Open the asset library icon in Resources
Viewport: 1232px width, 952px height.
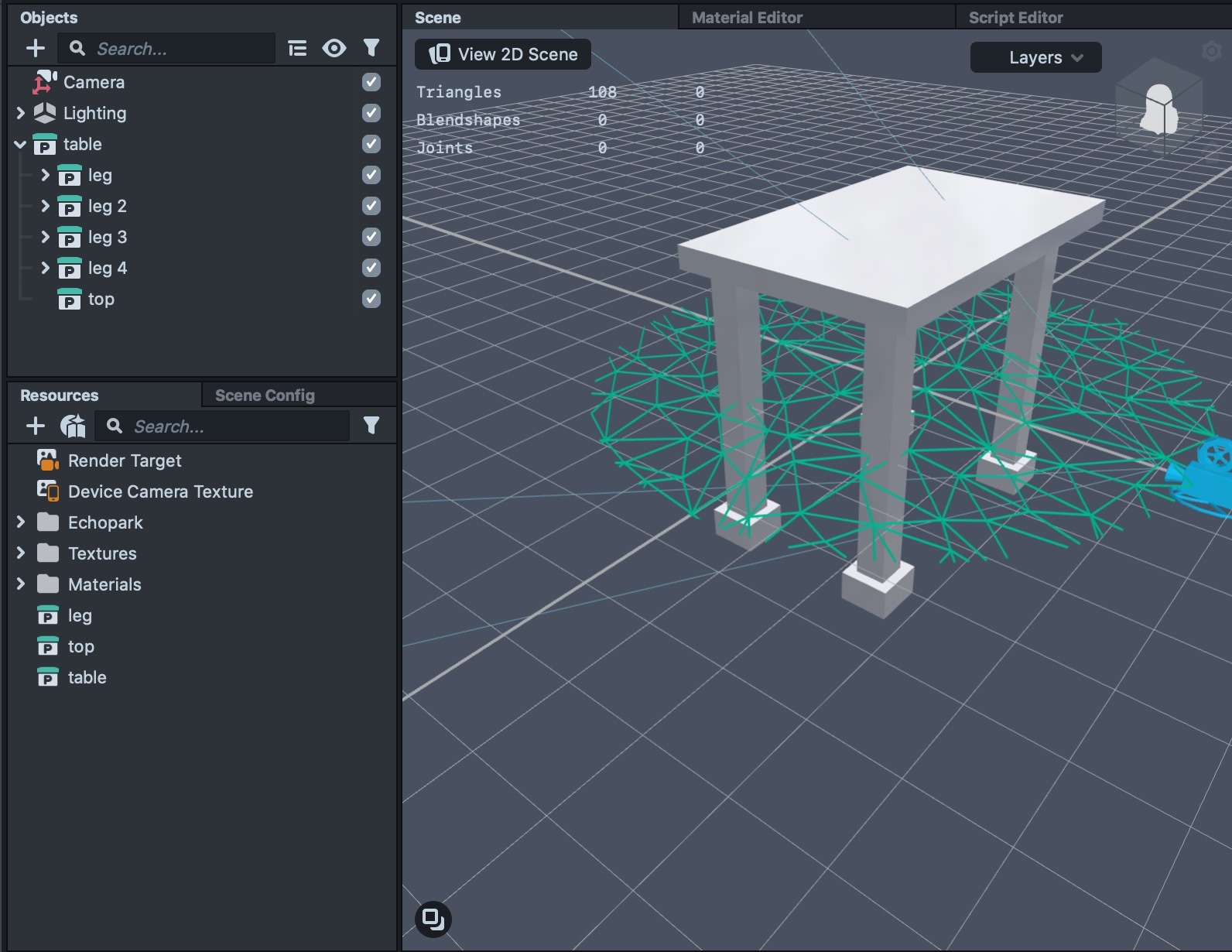(73, 426)
